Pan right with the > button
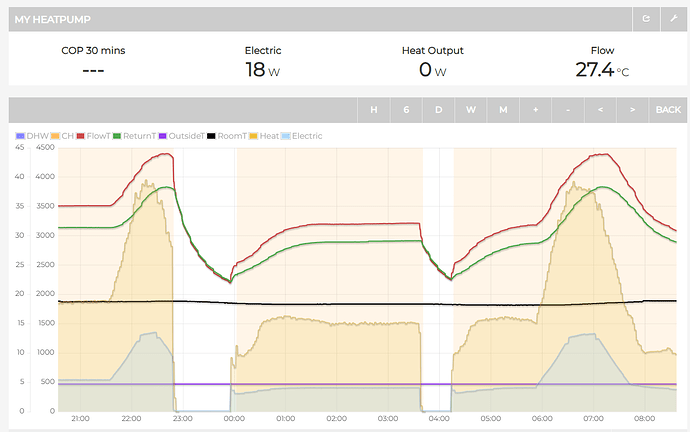Viewport: 690px width, 432px height. (x=632, y=110)
